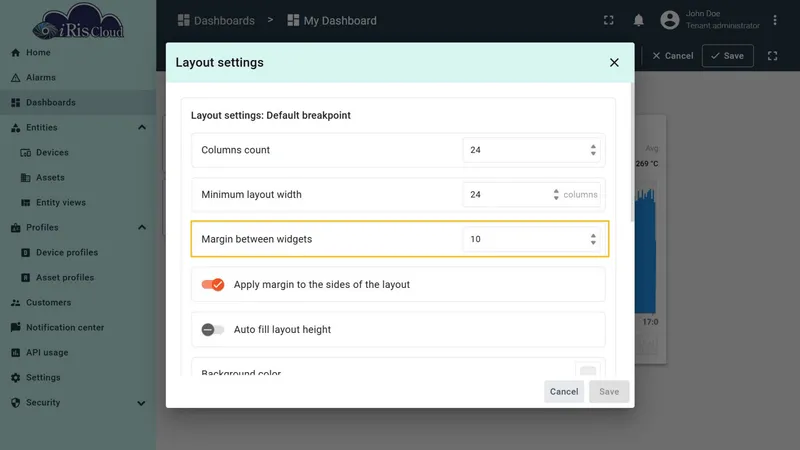
Task: Click the Device profiles icon
Action: click(26, 253)
